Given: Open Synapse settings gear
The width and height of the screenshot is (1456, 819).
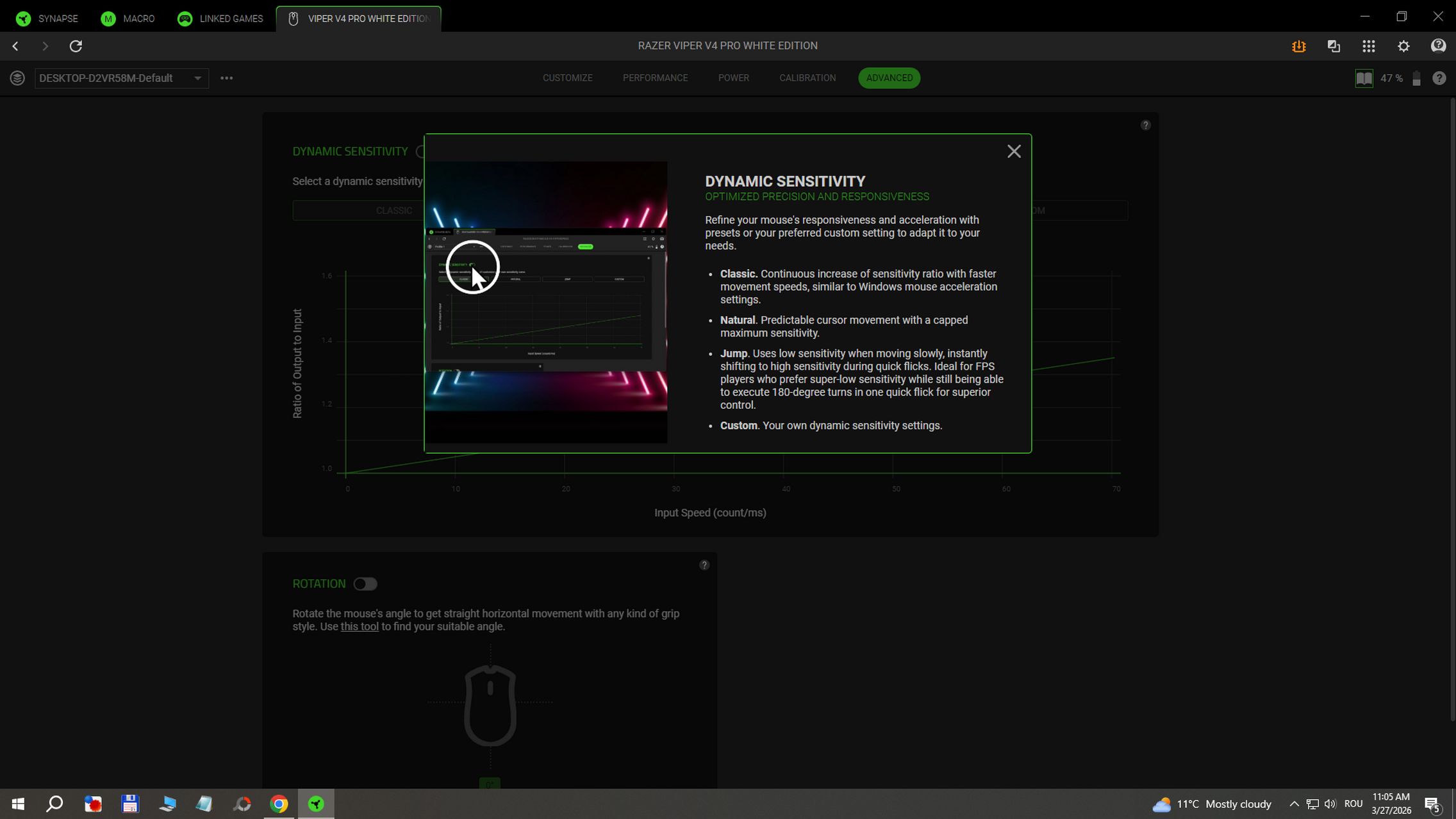Looking at the screenshot, I should click(x=1403, y=45).
